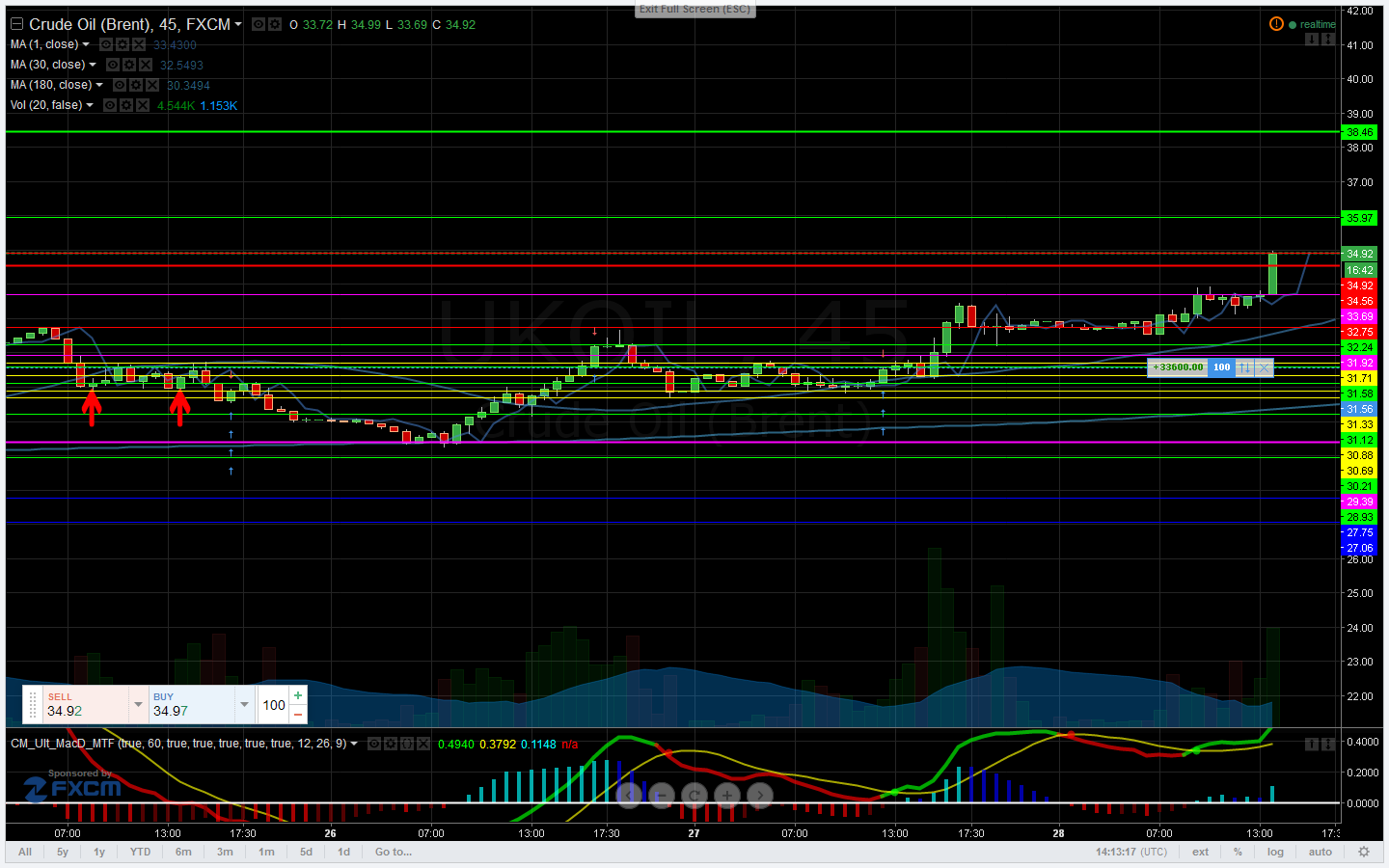This screenshot has height=868, width=1389.
Task: Remove the Vol (20, false) indicator
Action: tap(143, 105)
